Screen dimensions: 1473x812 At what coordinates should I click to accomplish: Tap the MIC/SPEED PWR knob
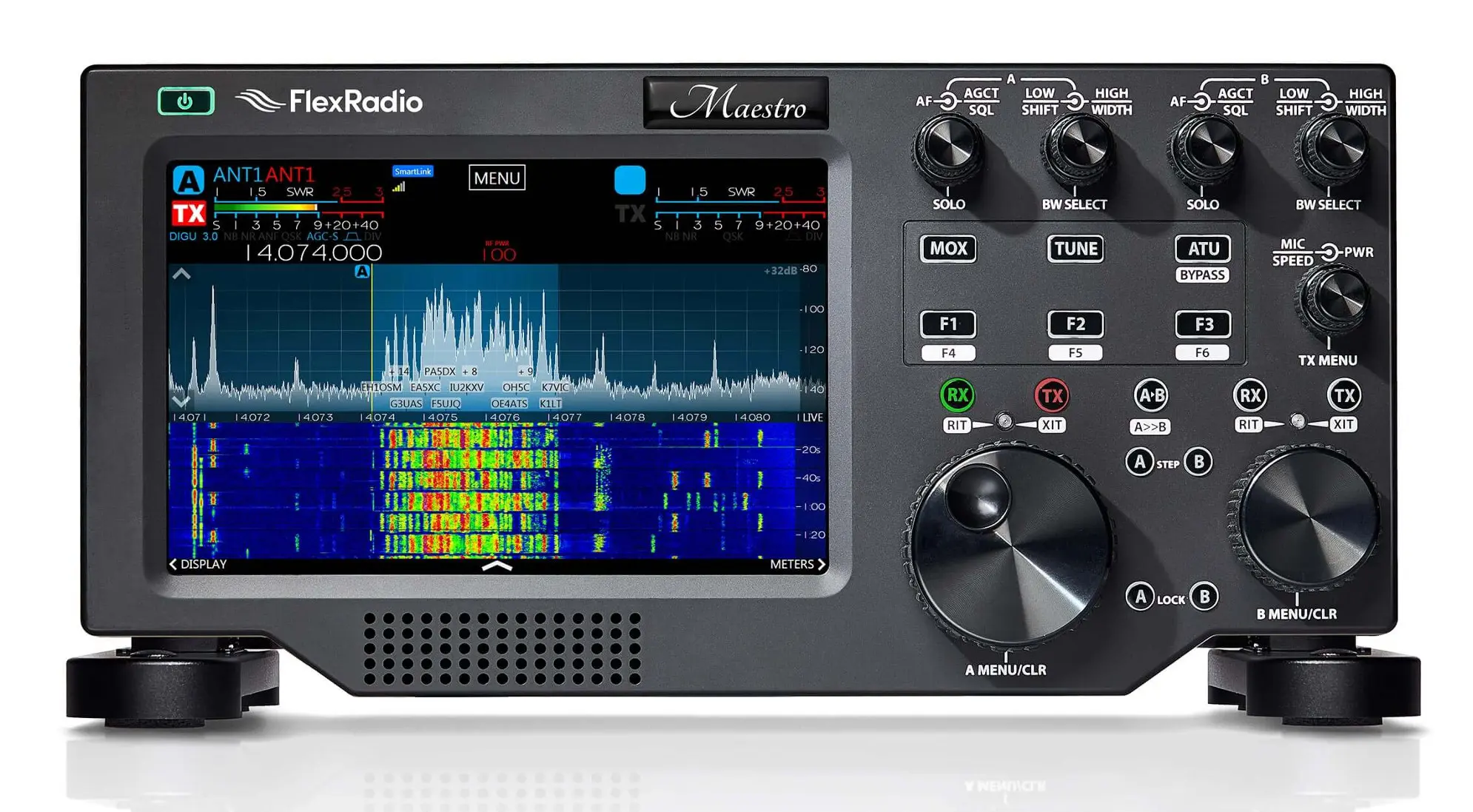1332,299
